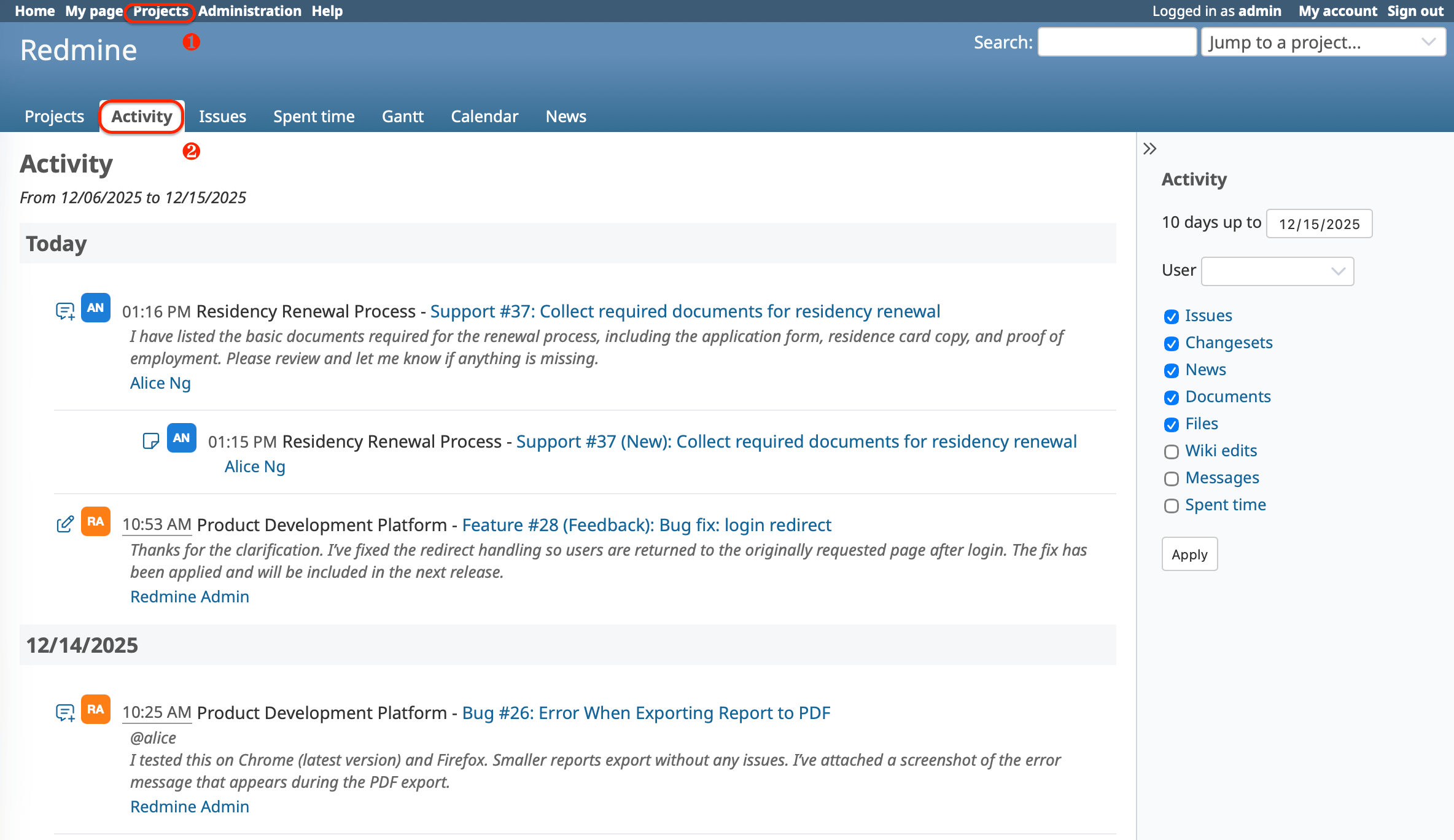This screenshot has height=840, width=1454.
Task: Click the add-comment icon beside Support #37 entry
Action: tap(64, 310)
